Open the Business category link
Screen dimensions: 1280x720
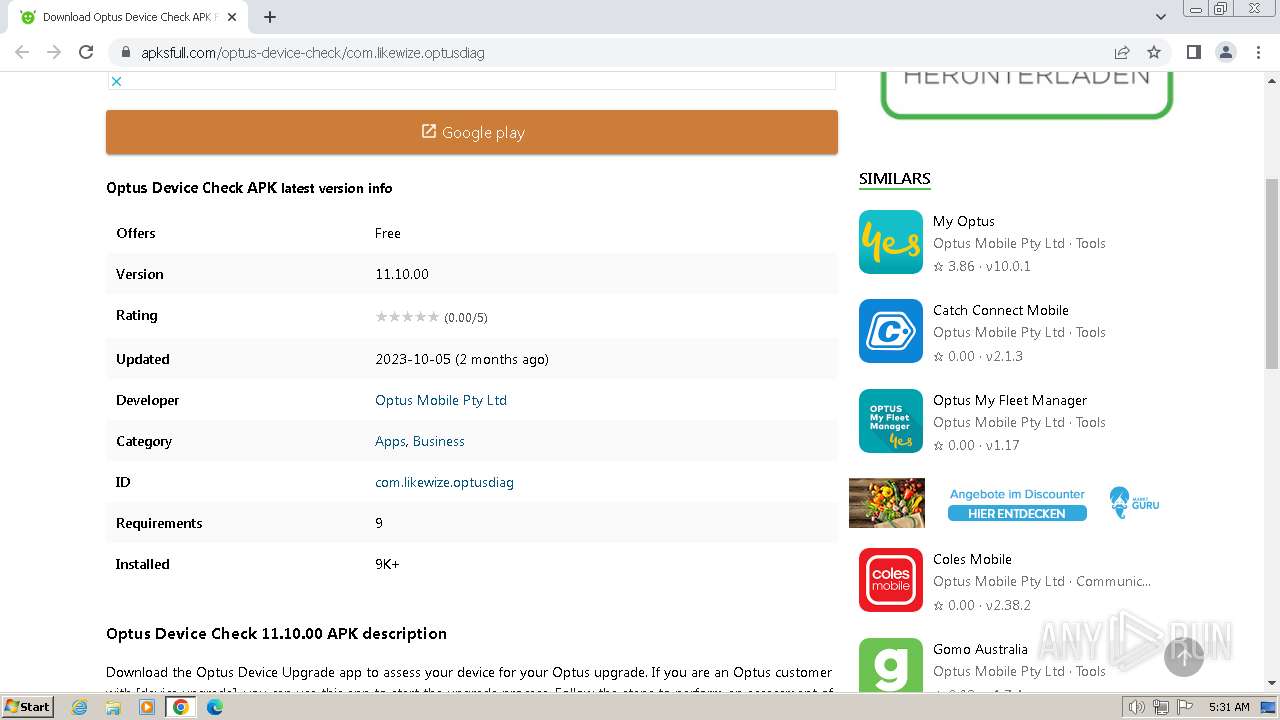[439, 441]
